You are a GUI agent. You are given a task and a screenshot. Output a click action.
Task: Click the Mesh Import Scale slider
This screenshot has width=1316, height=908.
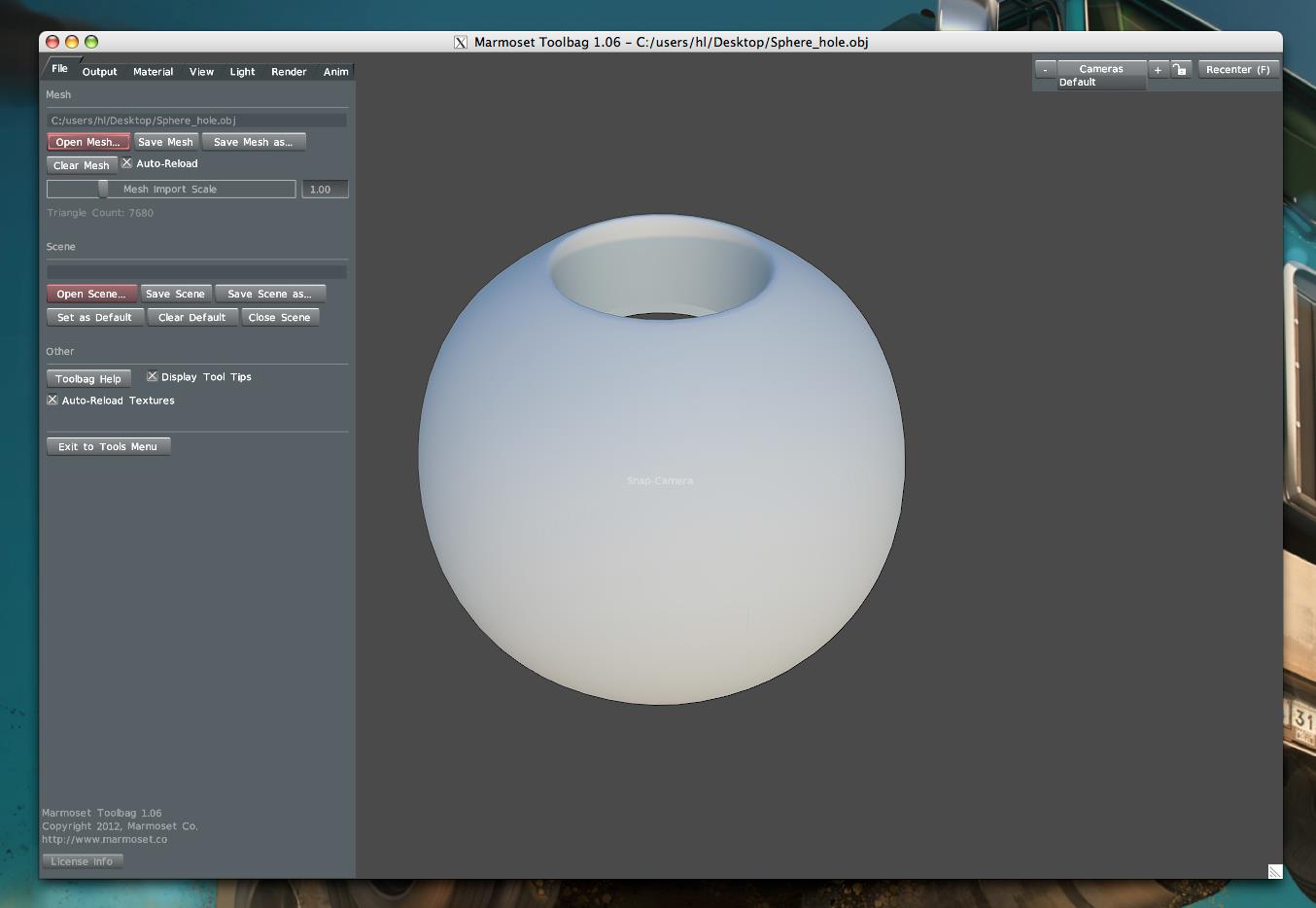[171, 190]
